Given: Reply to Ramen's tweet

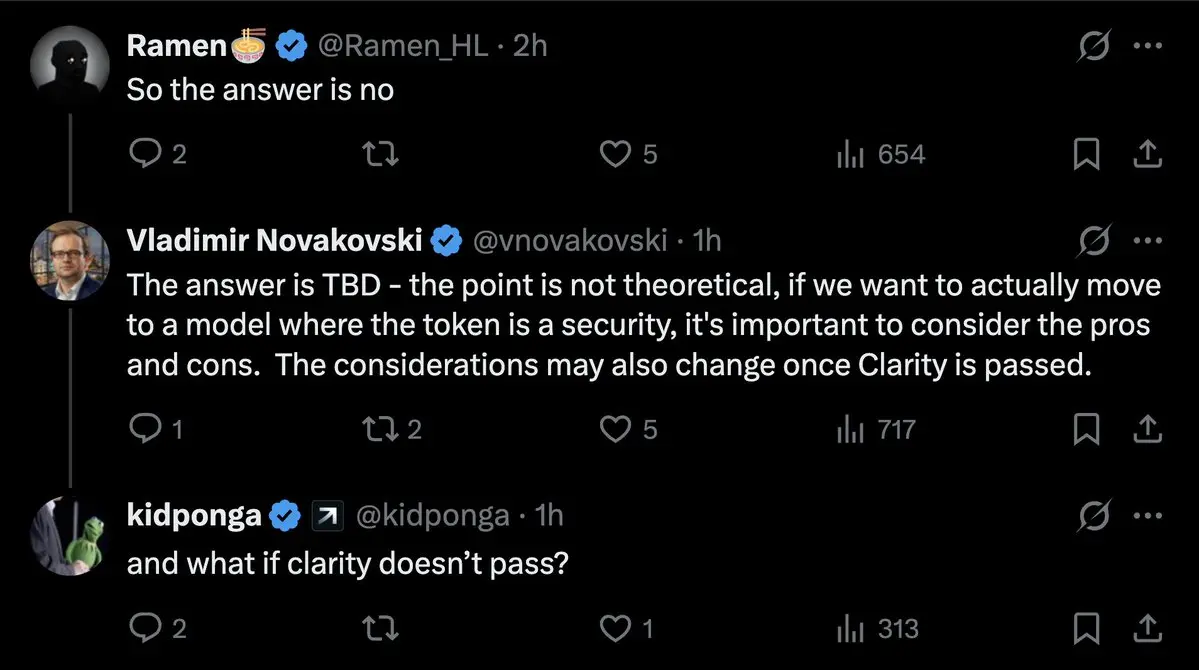Looking at the screenshot, I should [x=157, y=154].
